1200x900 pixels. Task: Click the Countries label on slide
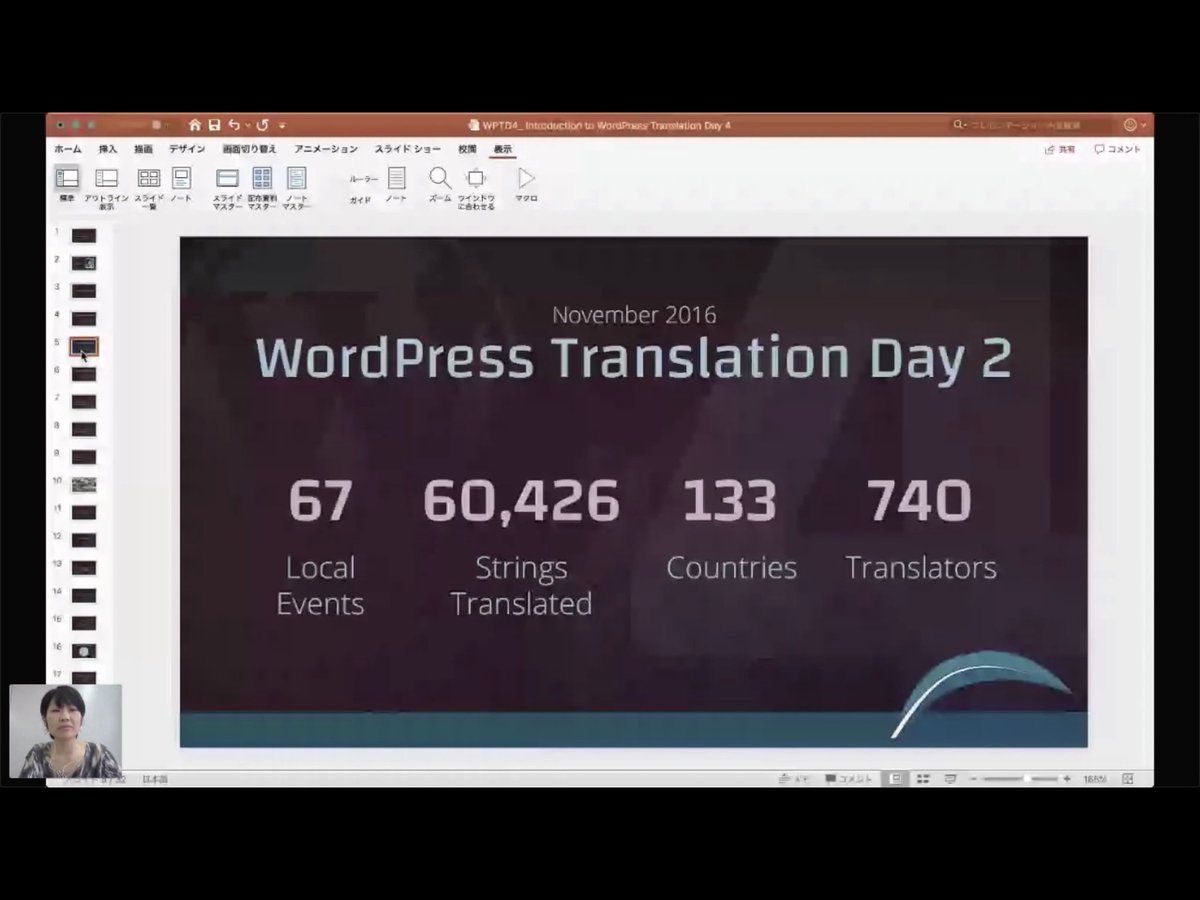pos(731,568)
